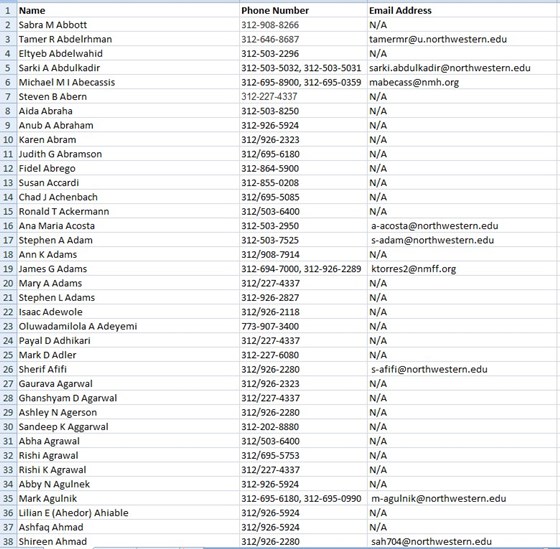Select Fidel Abrego name cell

pyautogui.click(x=128, y=168)
